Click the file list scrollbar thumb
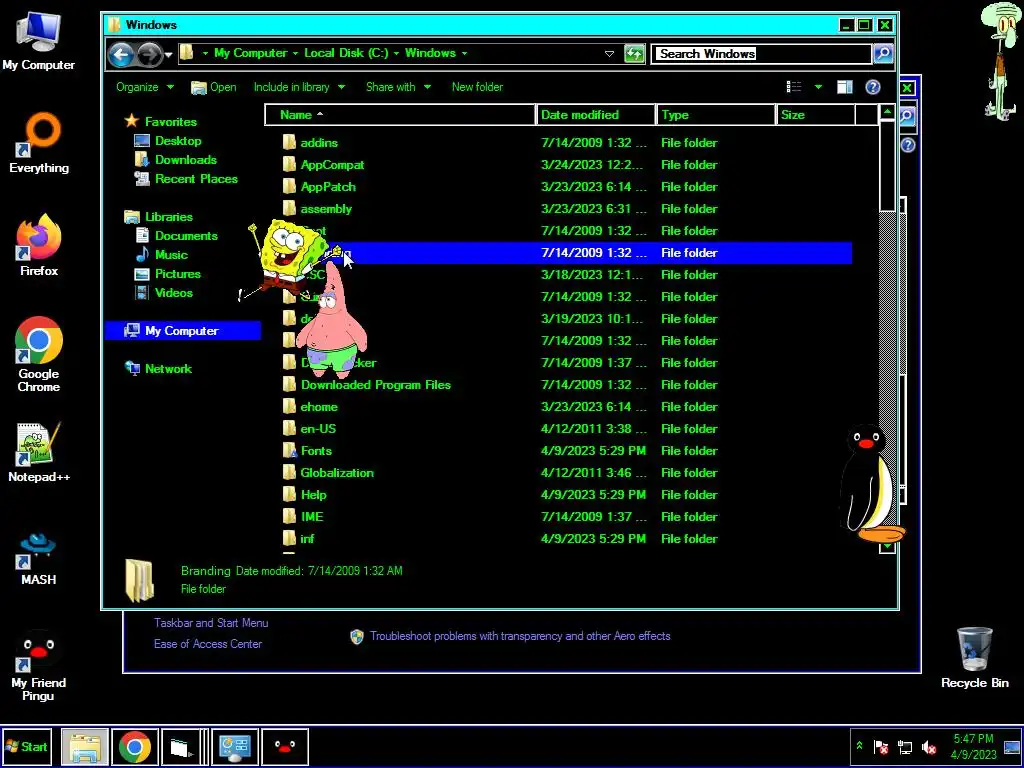Viewport: 1024px width, 768px height. pyautogui.click(x=887, y=167)
